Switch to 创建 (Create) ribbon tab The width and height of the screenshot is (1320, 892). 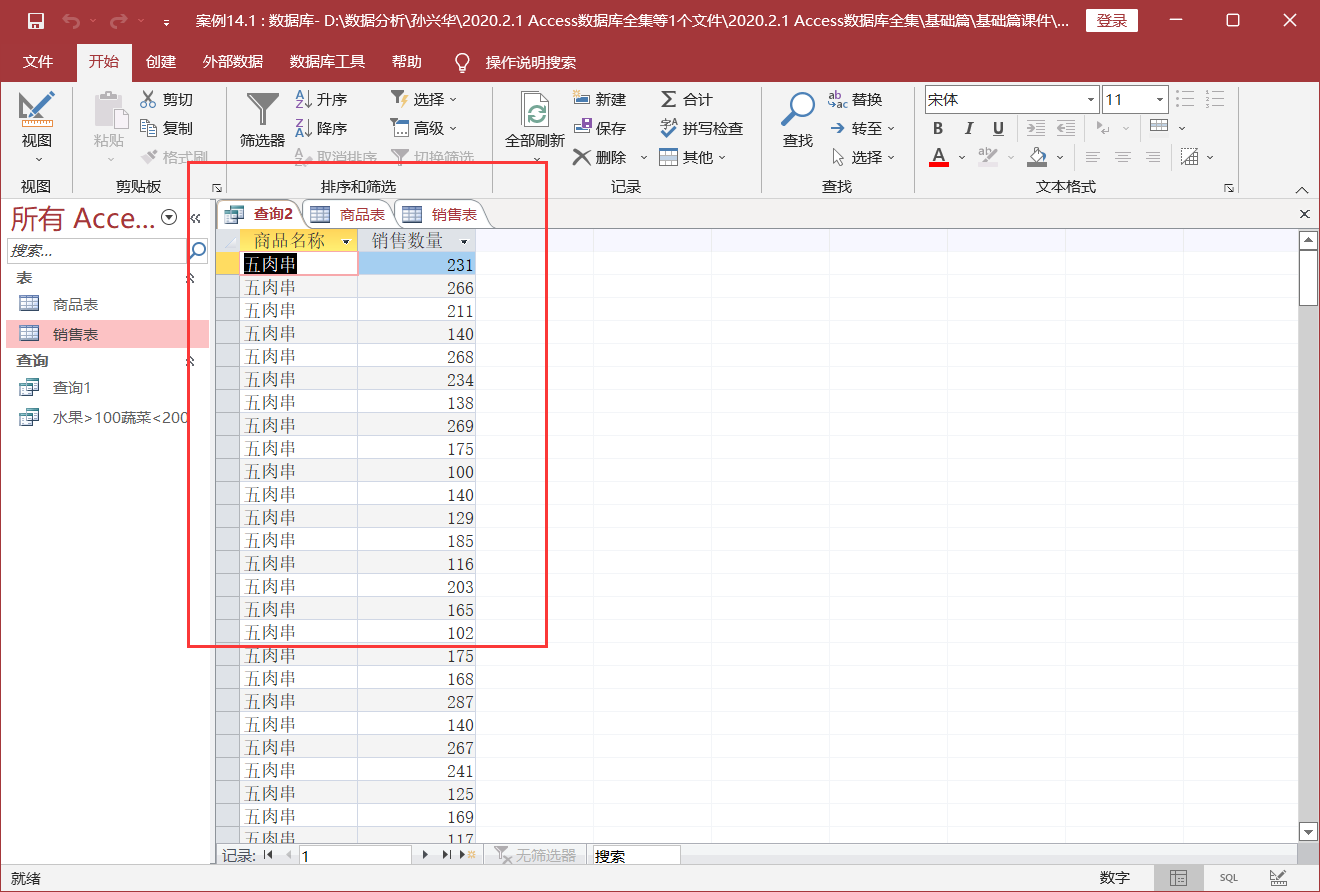tap(160, 62)
